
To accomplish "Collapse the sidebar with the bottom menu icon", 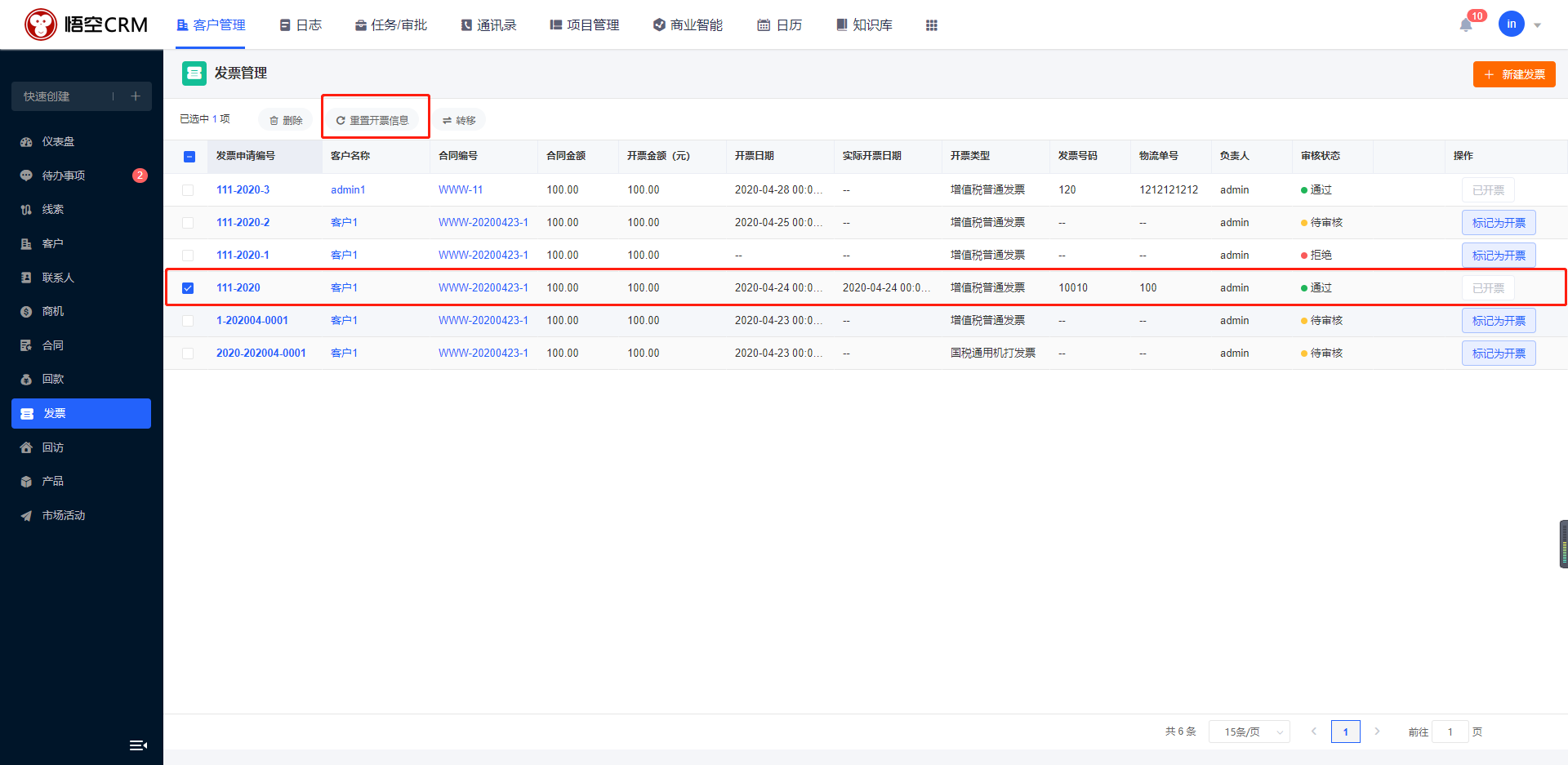I will click(138, 745).
